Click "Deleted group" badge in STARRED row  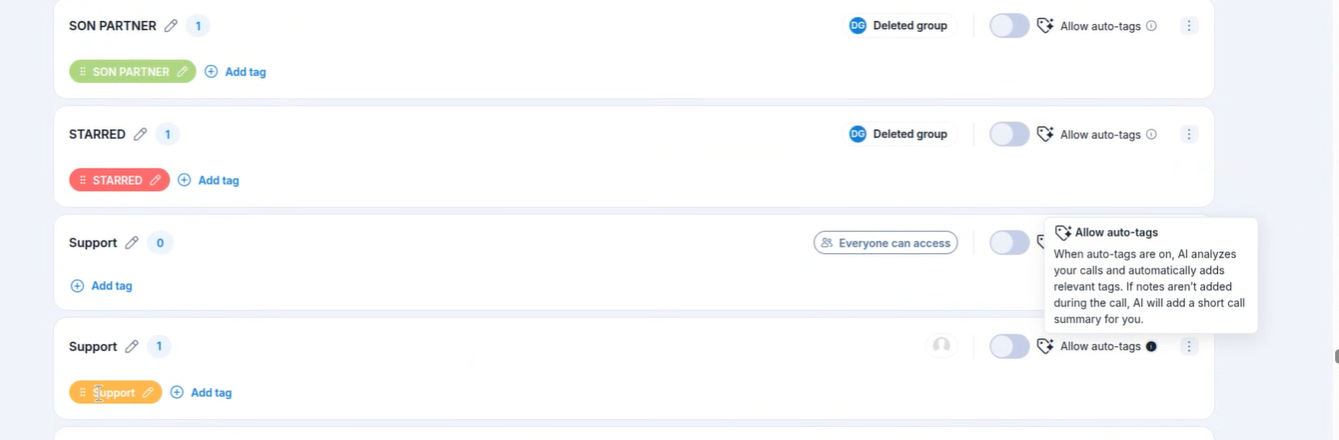pyautogui.click(x=898, y=134)
